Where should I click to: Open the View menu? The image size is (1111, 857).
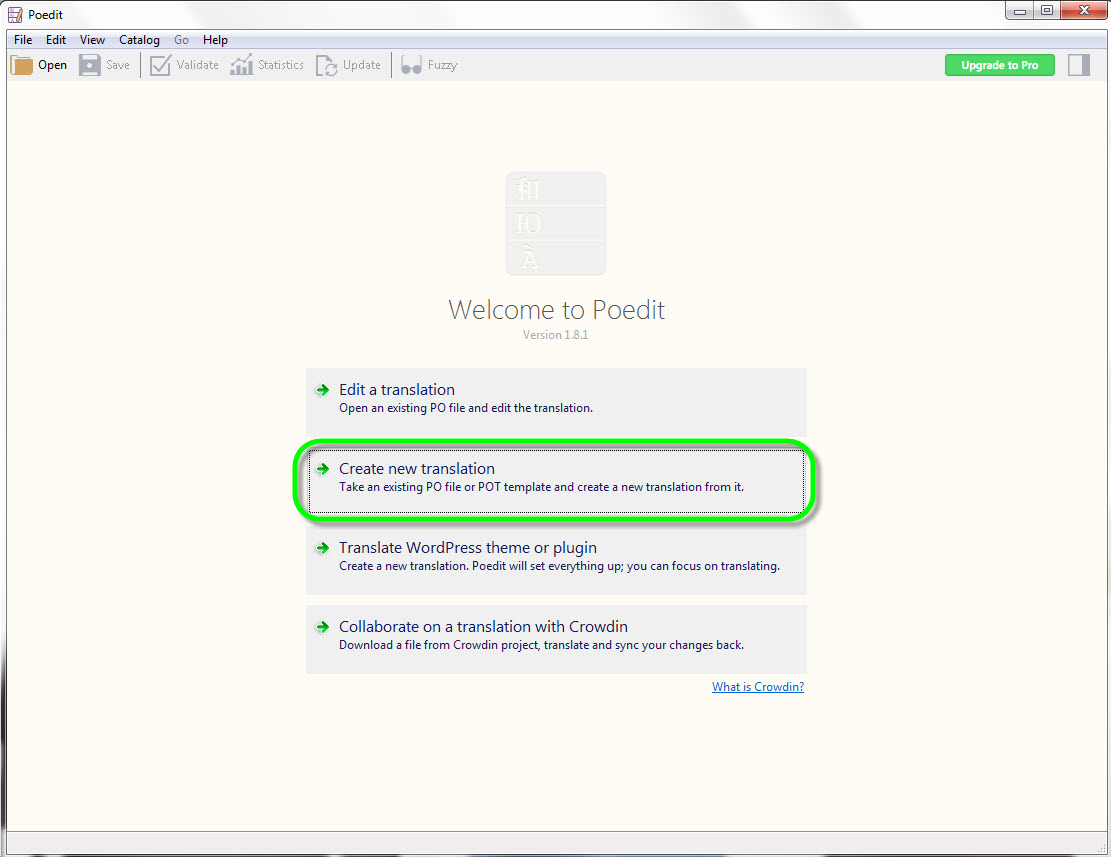tap(92, 40)
